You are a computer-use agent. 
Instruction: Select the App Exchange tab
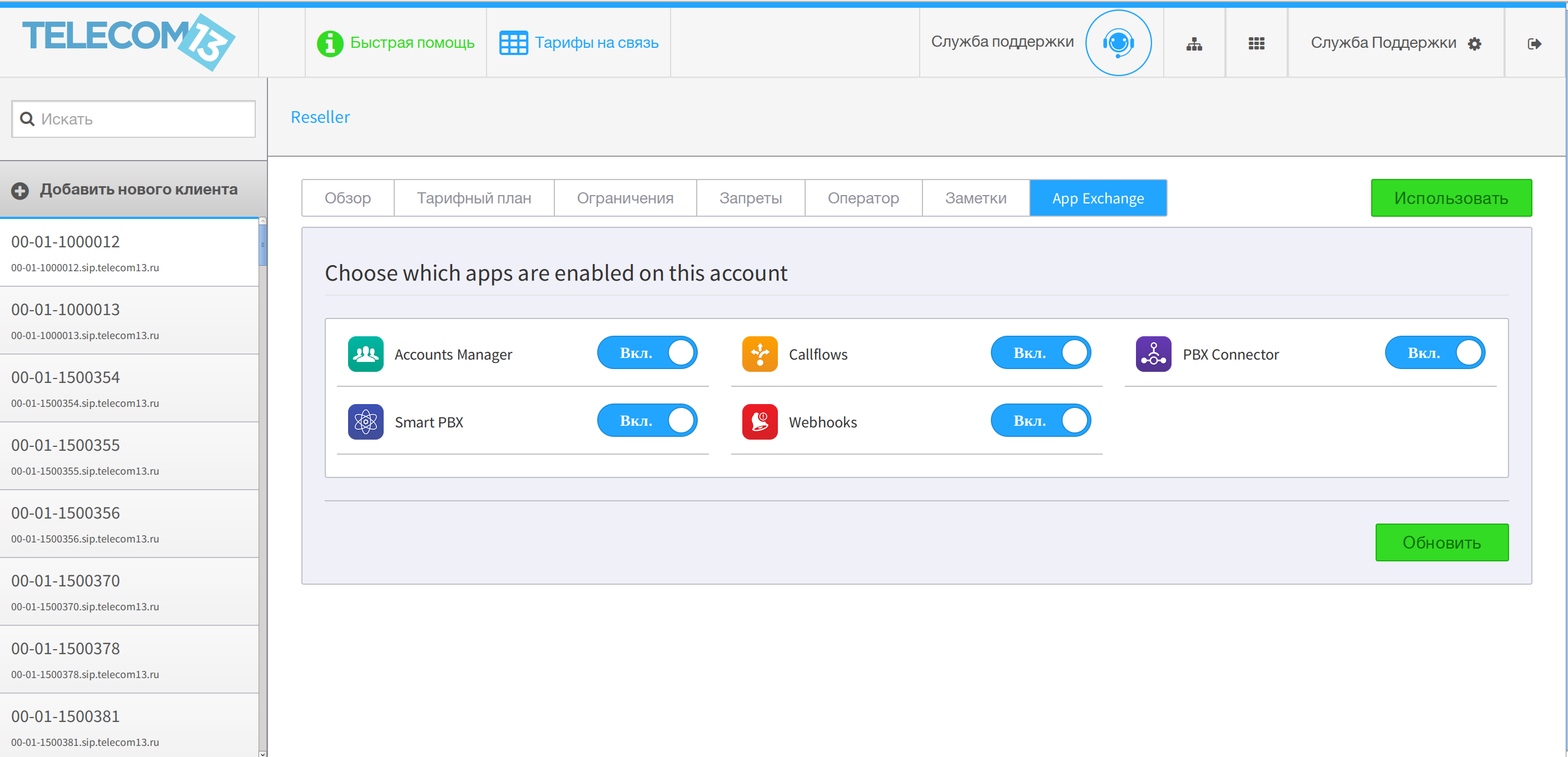pos(1098,198)
